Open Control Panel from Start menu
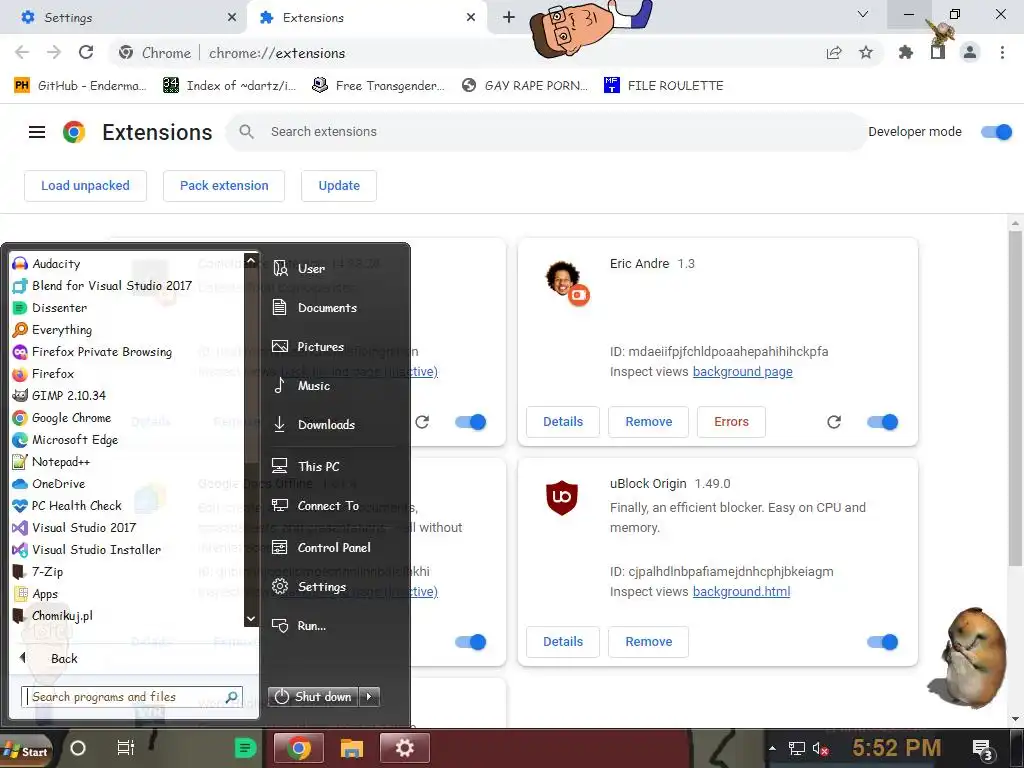The height and width of the screenshot is (768, 1024). click(333, 548)
